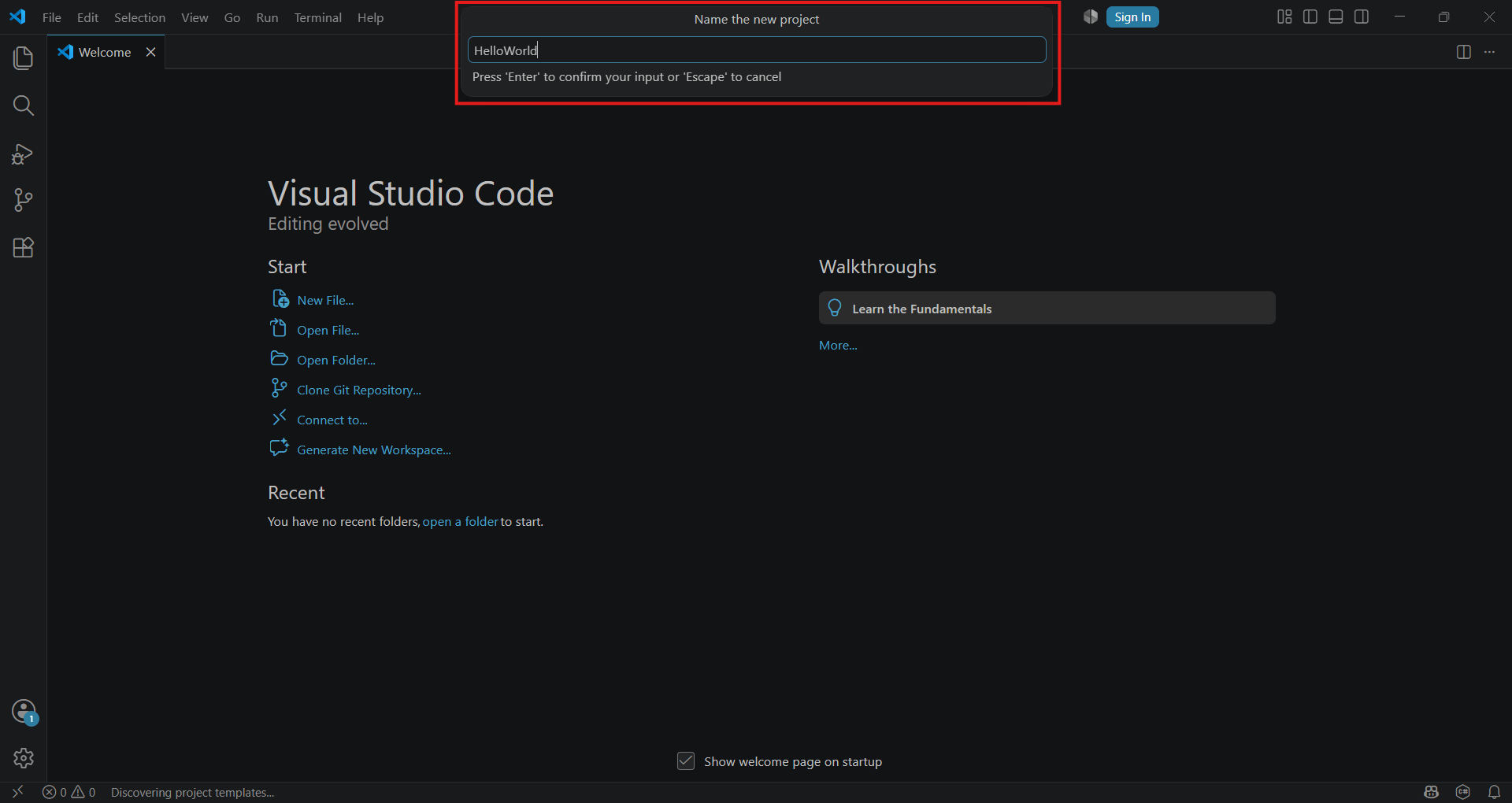Viewport: 1512px width, 803px height.
Task: Open the editor More Actions ellipsis
Action: tap(1489, 52)
